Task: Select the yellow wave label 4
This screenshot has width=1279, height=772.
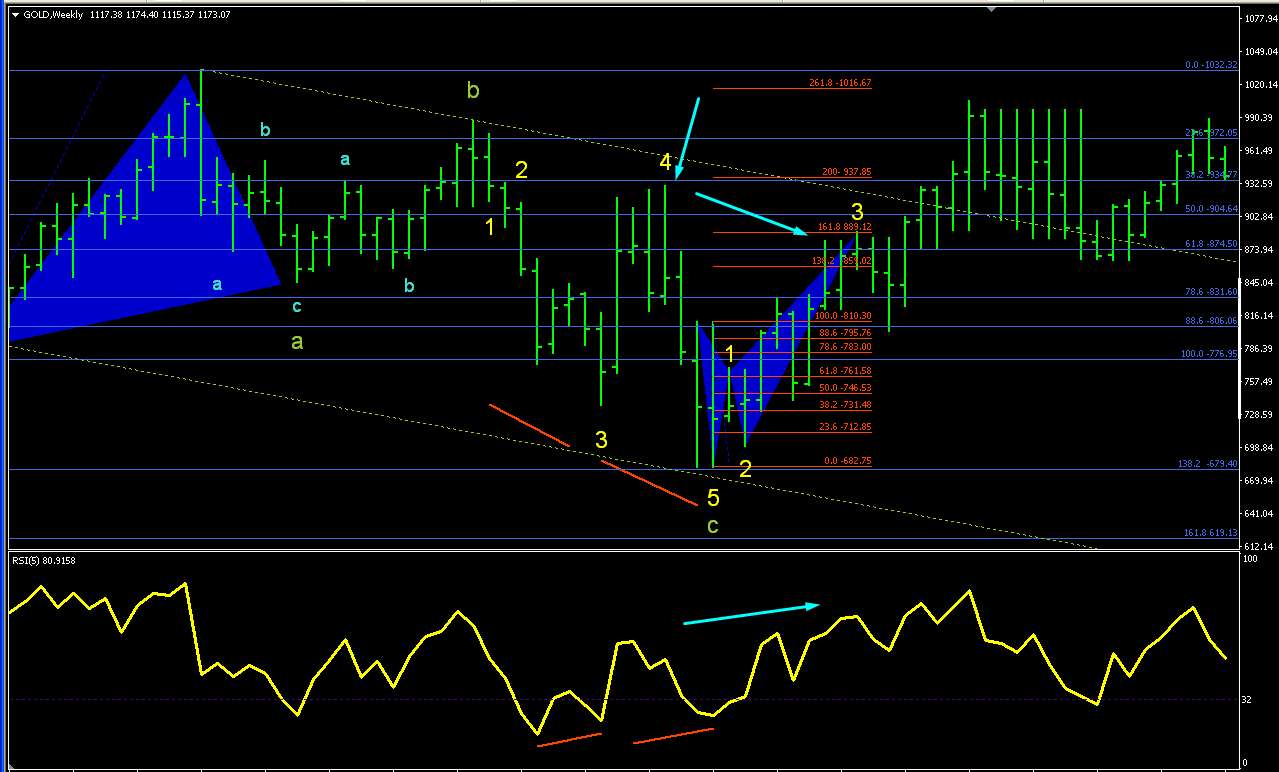Action: pyautogui.click(x=665, y=162)
